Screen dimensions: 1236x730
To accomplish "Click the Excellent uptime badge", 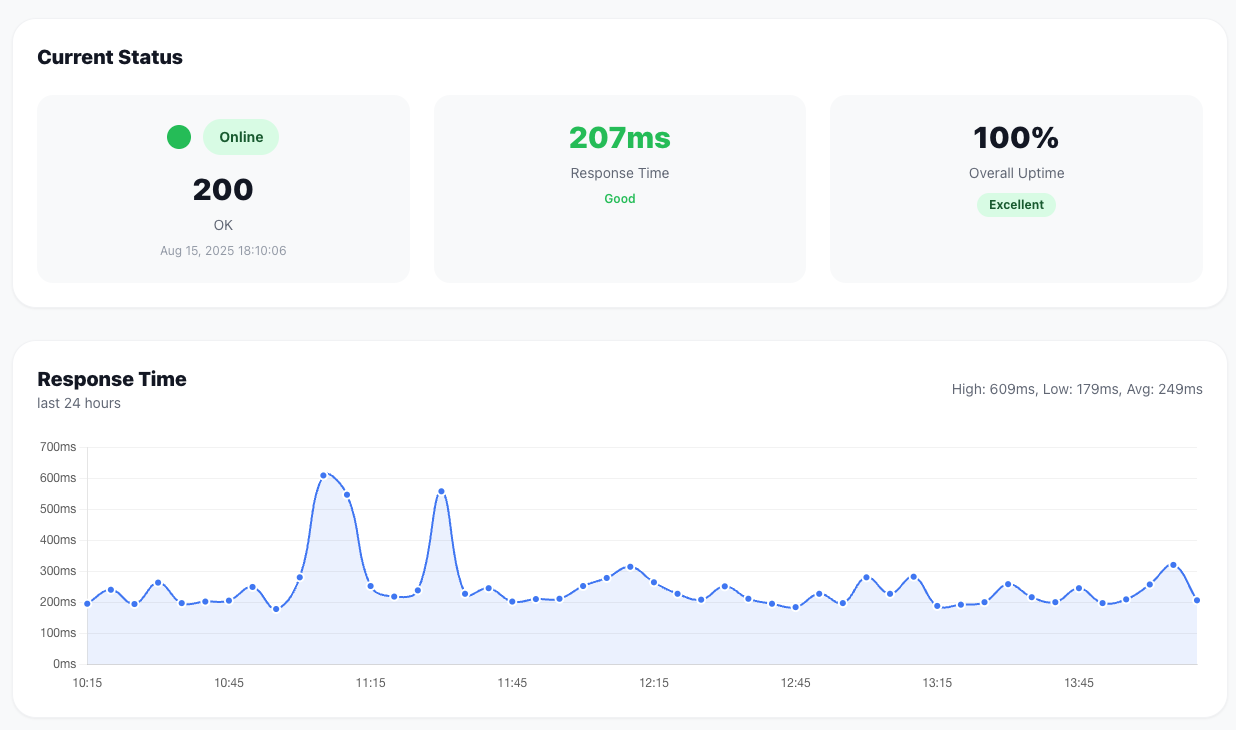I will coord(1016,205).
